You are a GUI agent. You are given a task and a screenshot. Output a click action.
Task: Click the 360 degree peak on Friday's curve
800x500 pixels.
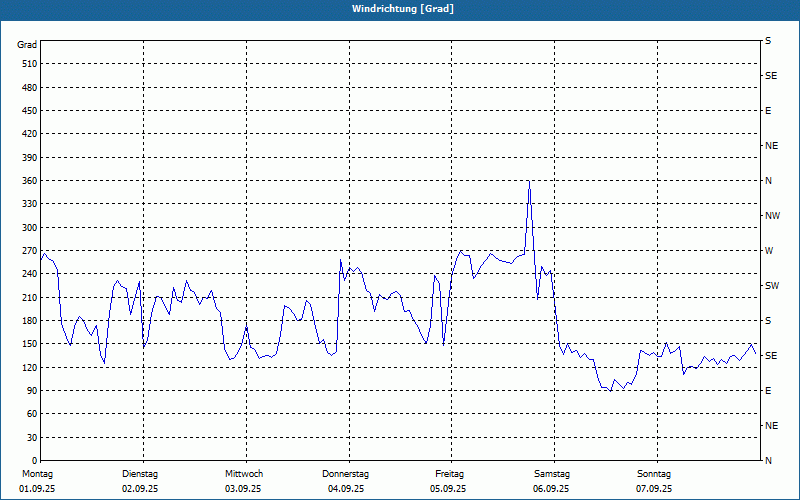click(x=529, y=181)
